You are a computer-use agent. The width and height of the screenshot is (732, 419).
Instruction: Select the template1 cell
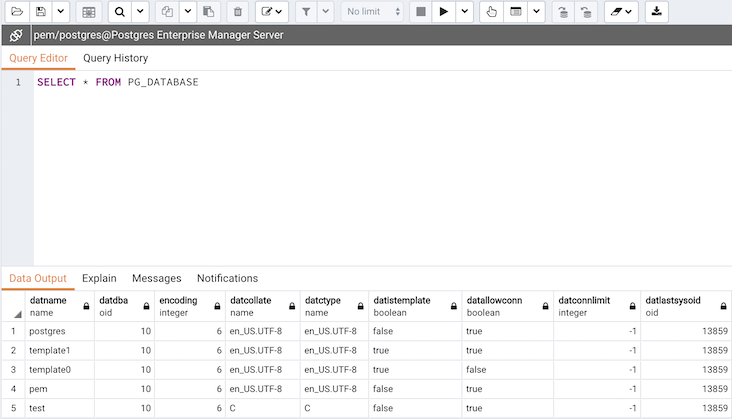(60, 350)
